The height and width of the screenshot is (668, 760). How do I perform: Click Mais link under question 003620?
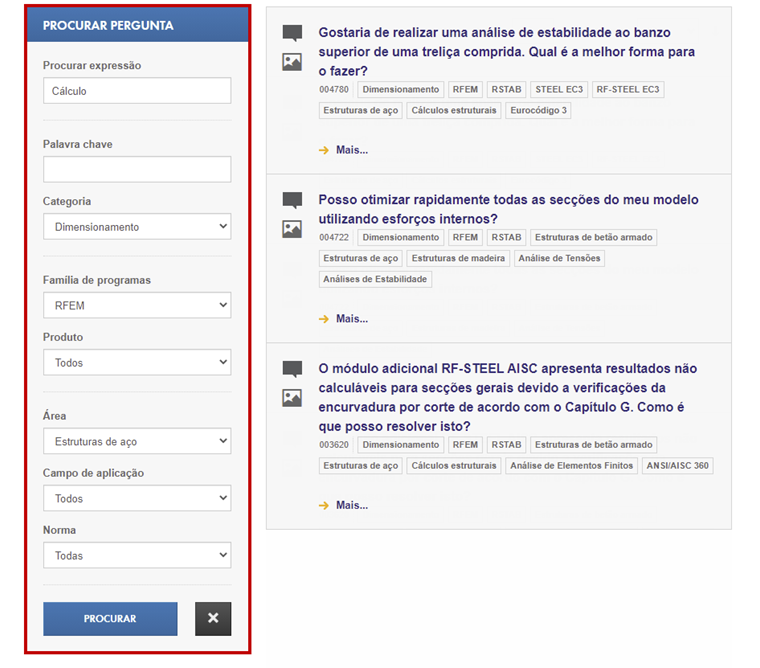click(x=352, y=505)
